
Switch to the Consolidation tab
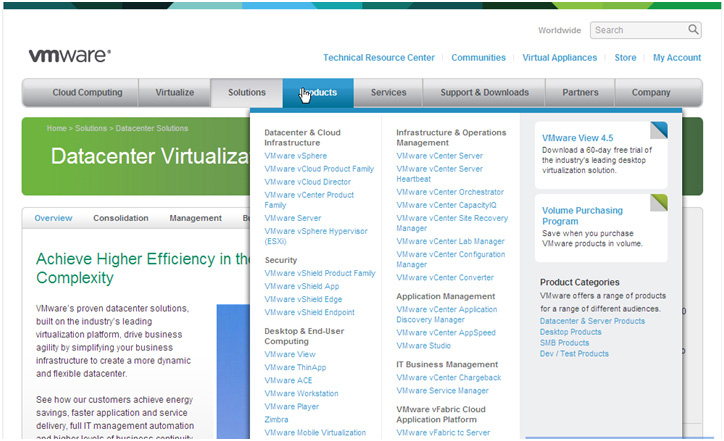pyautogui.click(x=121, y=218)
